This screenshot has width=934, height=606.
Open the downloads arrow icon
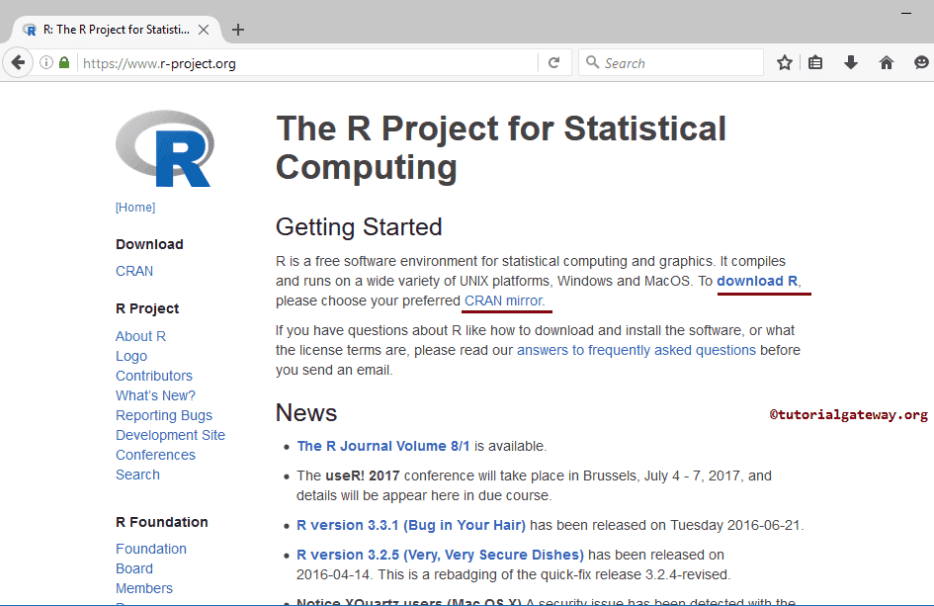pyautogui.click(x=851, y=63)
